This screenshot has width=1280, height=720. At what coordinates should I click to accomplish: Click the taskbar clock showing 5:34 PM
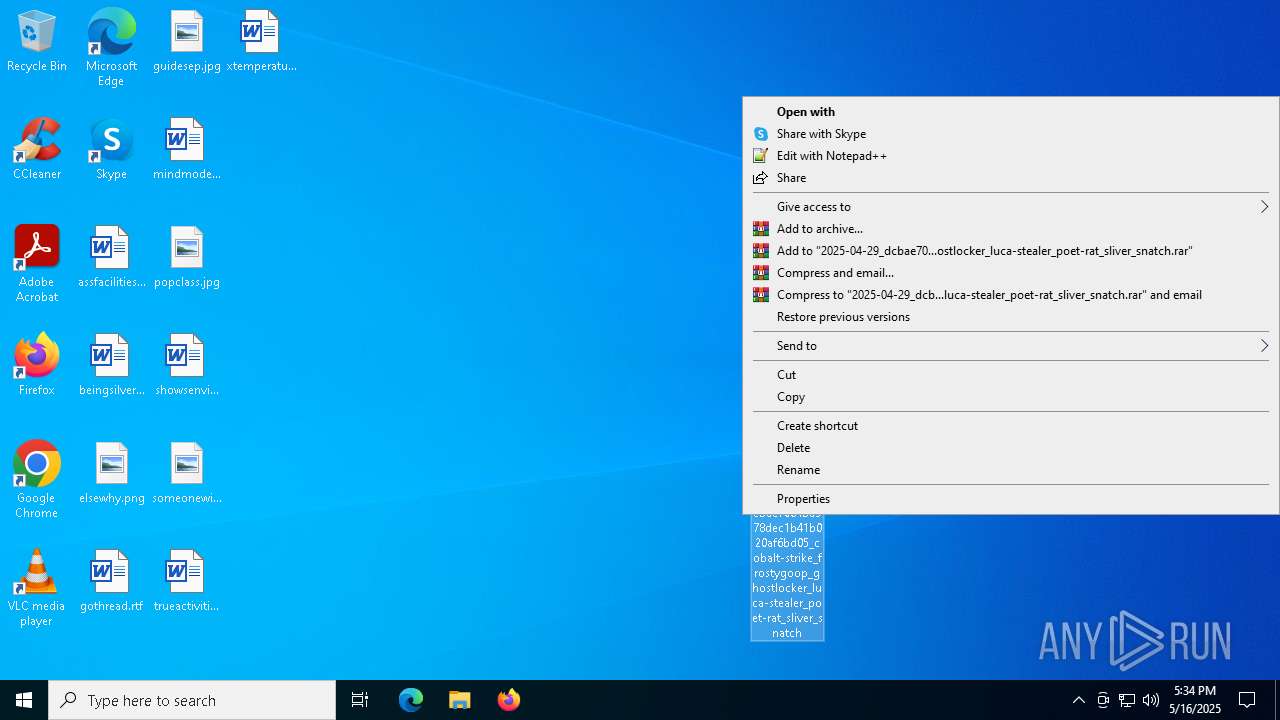pyautogui.click(x=1195, y=700)
